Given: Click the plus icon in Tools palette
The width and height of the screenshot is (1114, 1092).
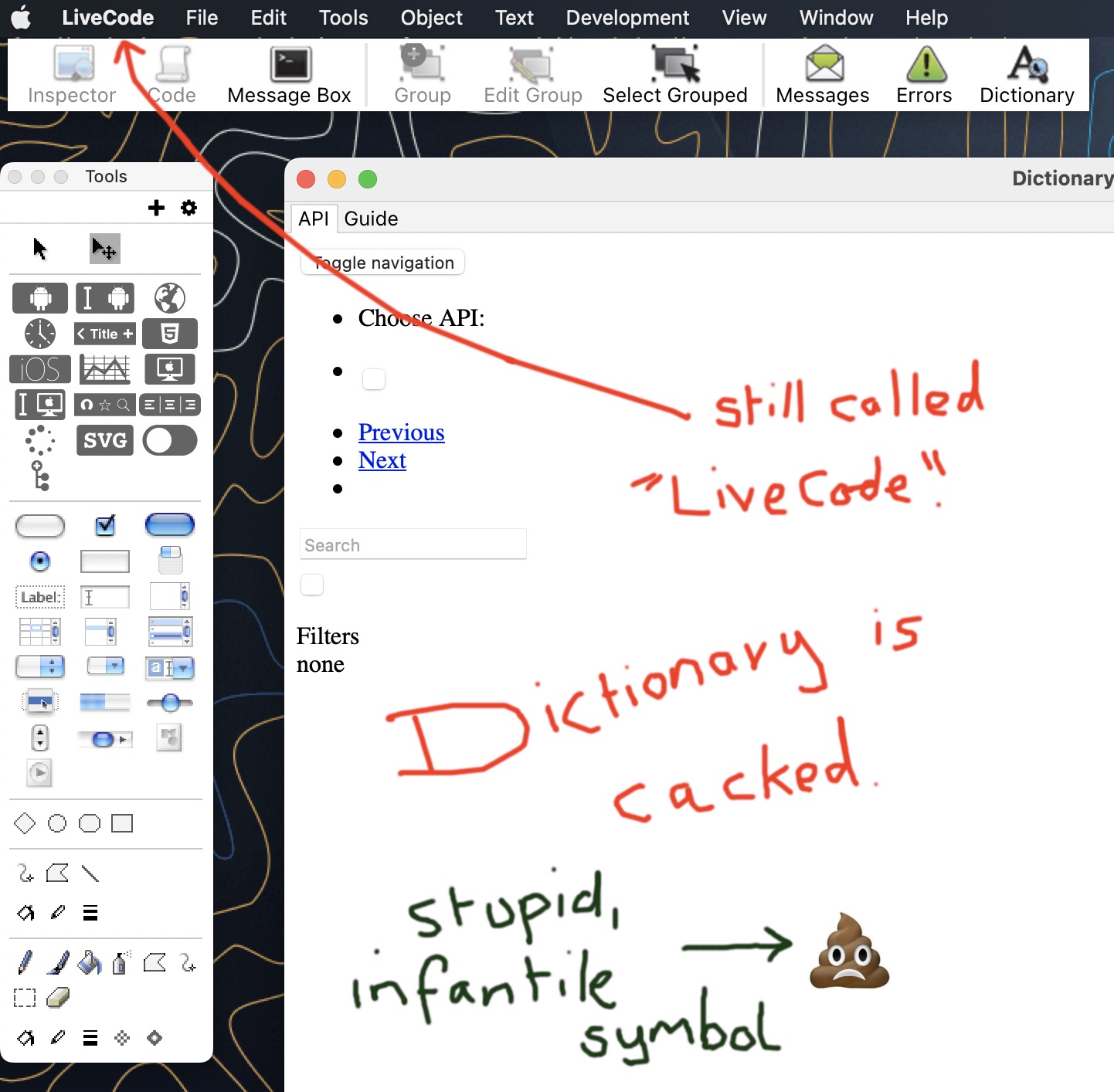Looking at the screenshot, I should pos(156,208).
